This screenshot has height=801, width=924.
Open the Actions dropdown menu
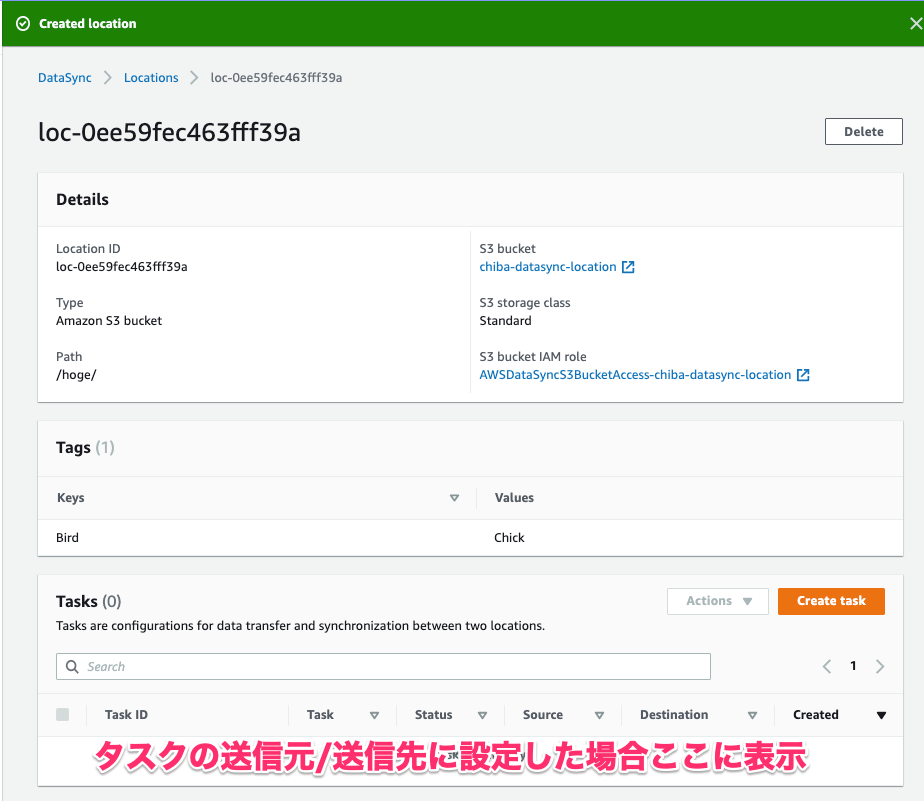click(x=717, y=601)
